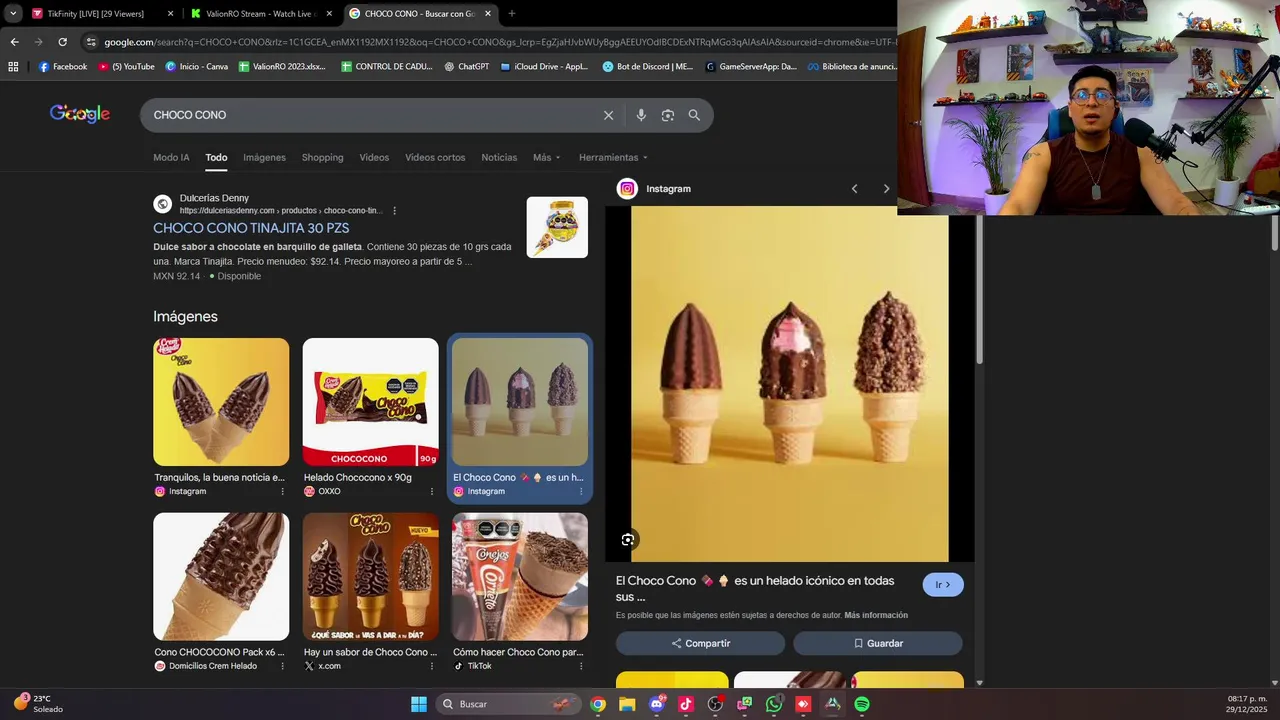Open the Helado Chococono x 90g image
Image resolution: width=1280 pixels, height=720 pixels.
pos(370,402)
